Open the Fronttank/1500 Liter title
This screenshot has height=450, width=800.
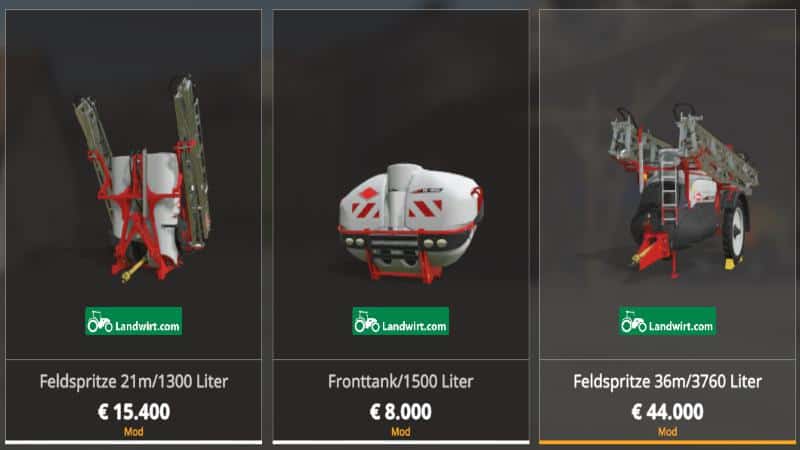(401, 381)
